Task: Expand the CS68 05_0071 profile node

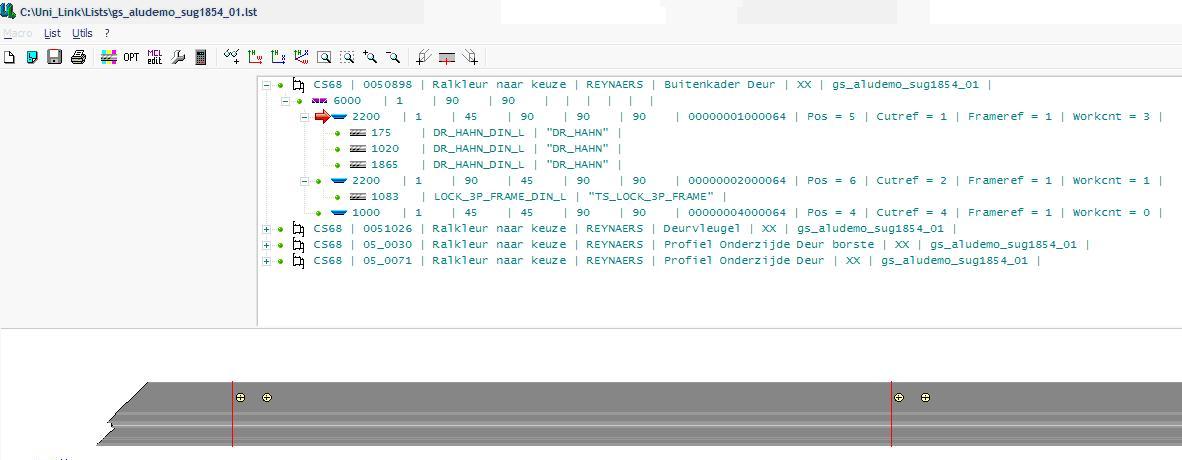Action: tap(266, 261)
